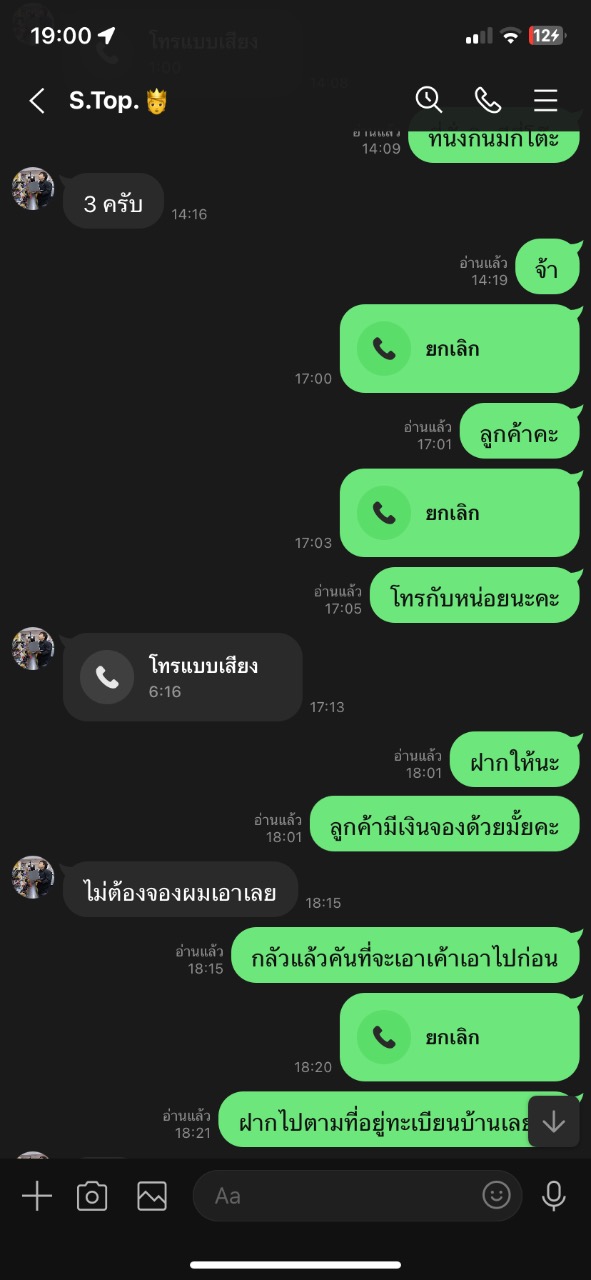The image size is (591, 1280).
Task: Tap the location arrow in status bar
Action: (106, 36)
